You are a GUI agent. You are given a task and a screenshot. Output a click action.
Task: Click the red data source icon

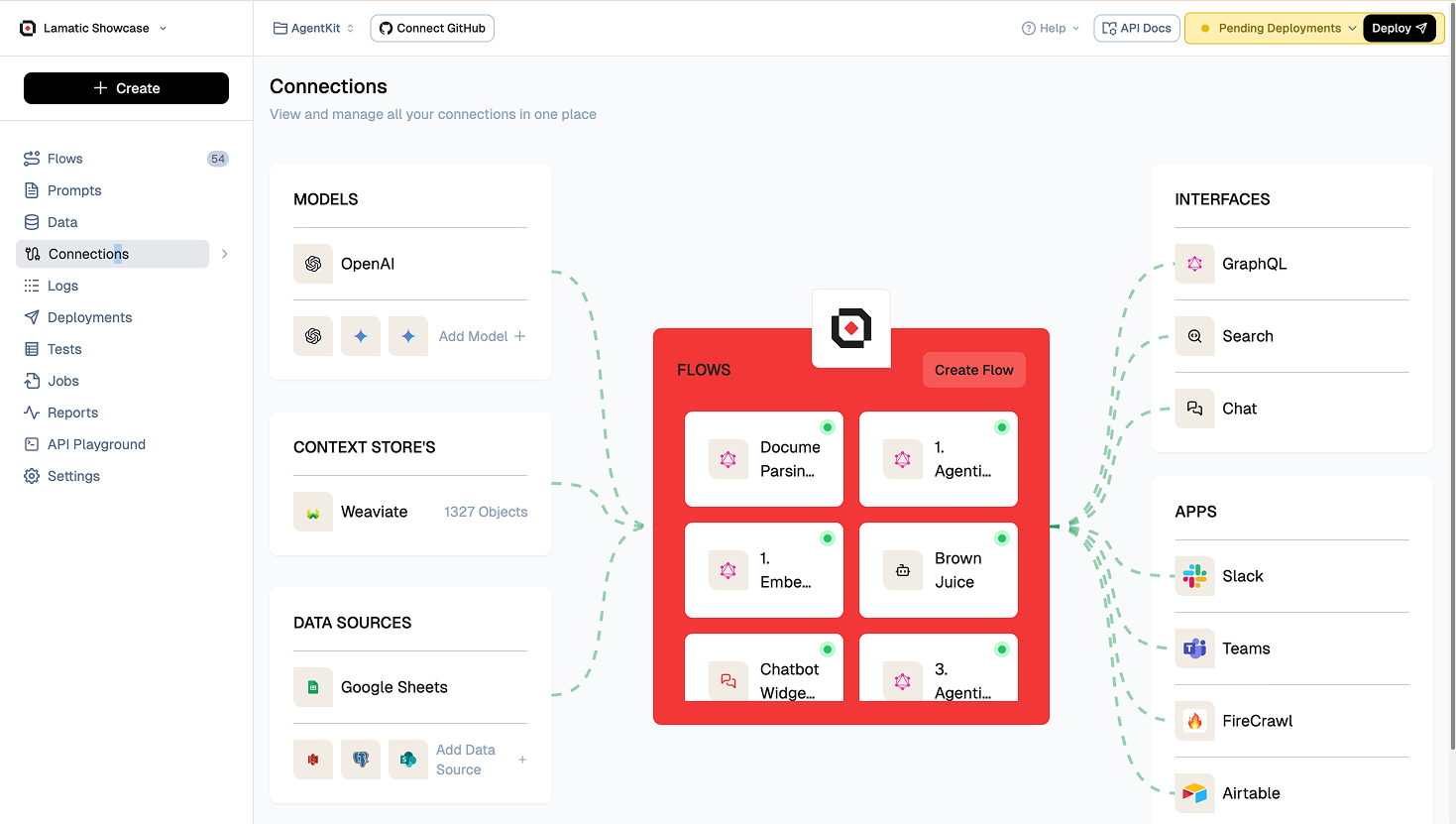pyautogui.click(x=313, y=760)
